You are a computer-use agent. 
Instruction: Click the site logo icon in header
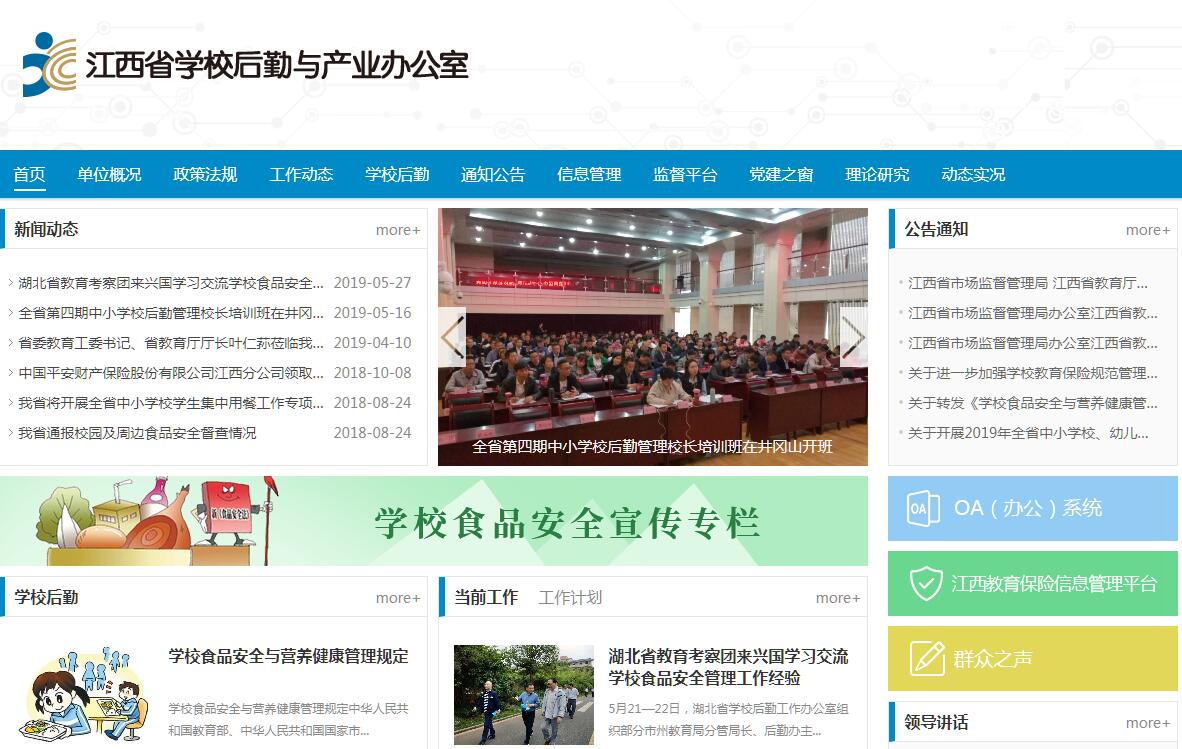pyautogui.click(x=49, y=65)
